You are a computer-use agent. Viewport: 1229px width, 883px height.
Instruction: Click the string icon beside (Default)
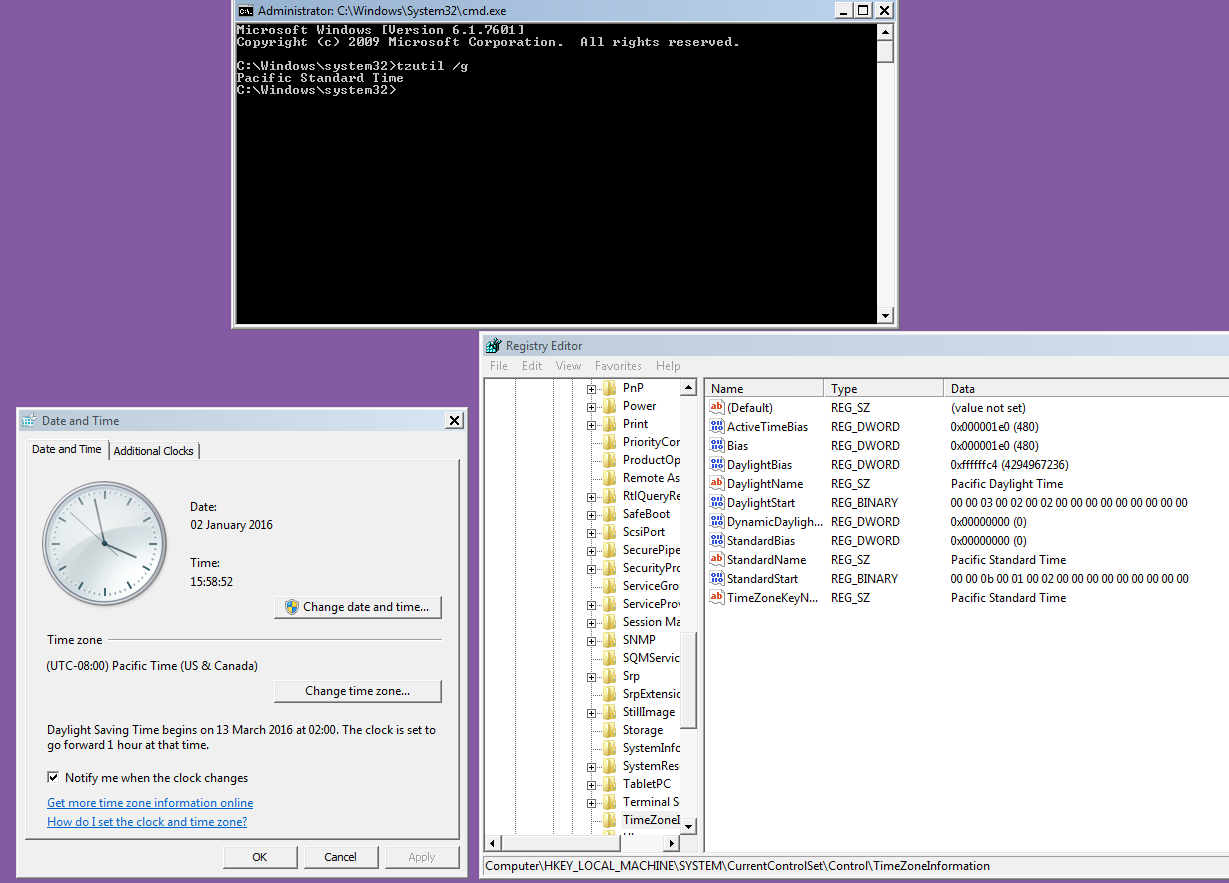(716, 407)
